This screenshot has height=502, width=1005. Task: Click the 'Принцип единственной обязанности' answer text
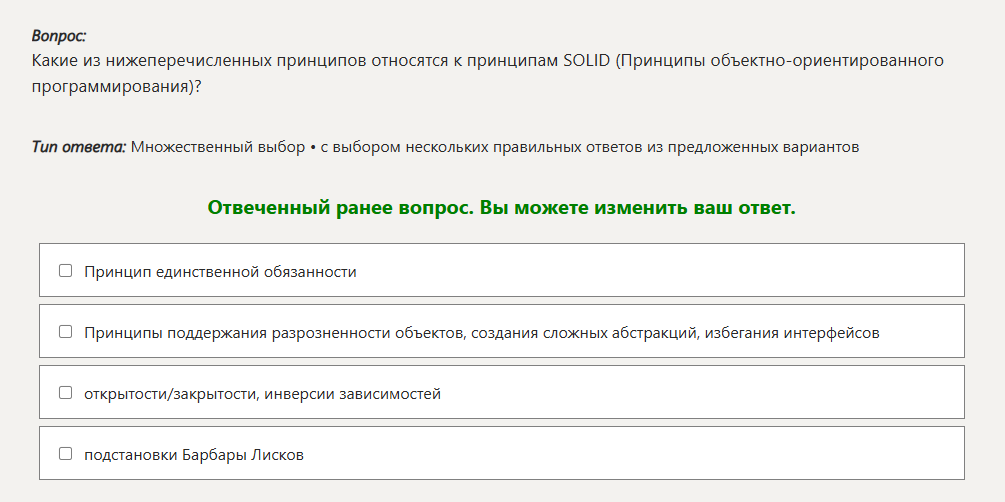click(220, 271)
